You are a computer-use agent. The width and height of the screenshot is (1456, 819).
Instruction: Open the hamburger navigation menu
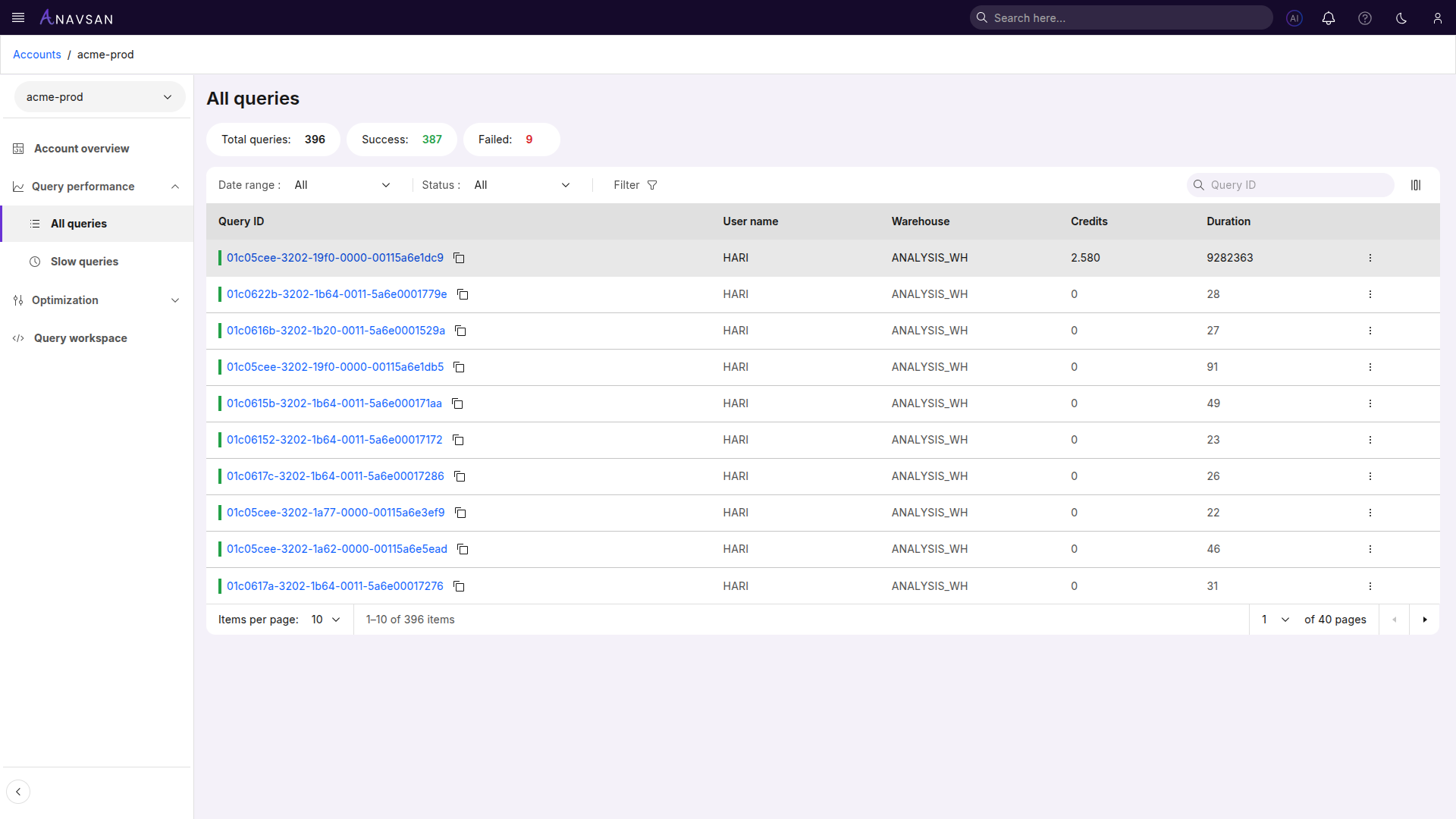point(18,17)
